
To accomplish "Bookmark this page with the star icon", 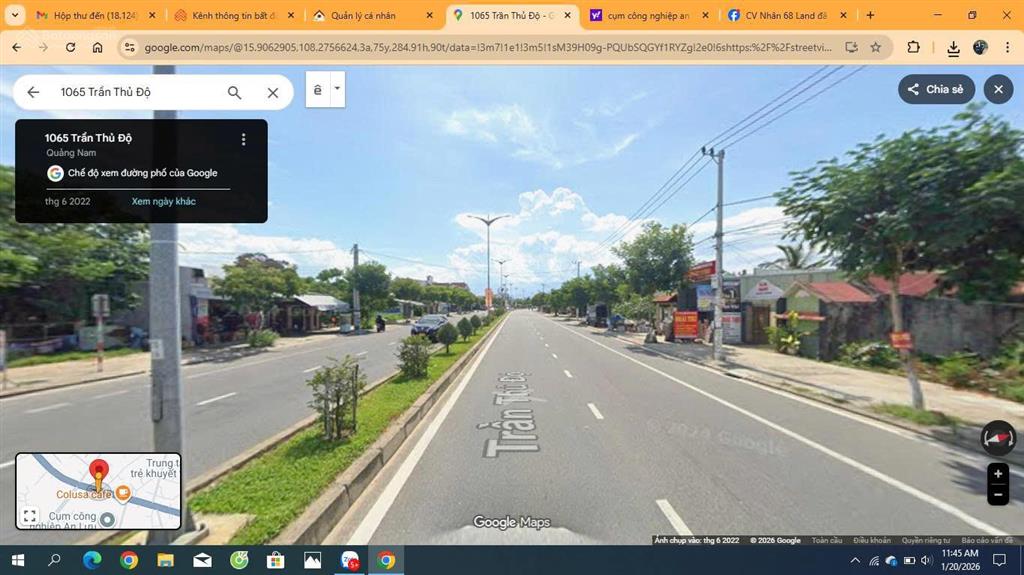I will pos(876,47).
